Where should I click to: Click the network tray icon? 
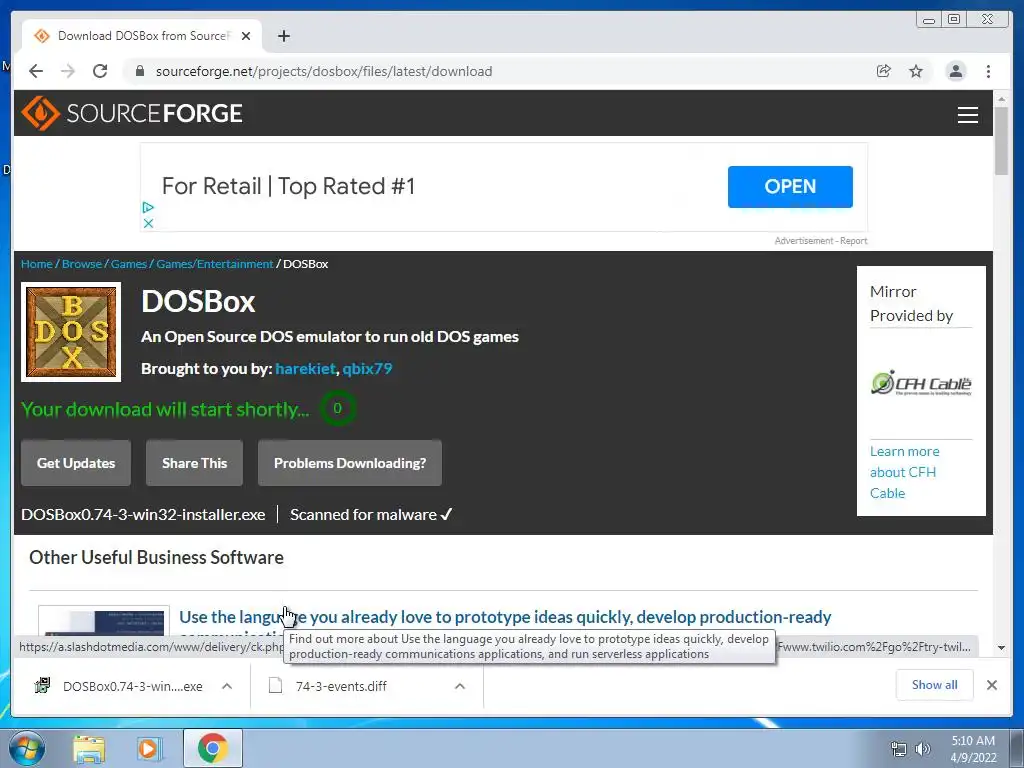(x=899, y=749)
